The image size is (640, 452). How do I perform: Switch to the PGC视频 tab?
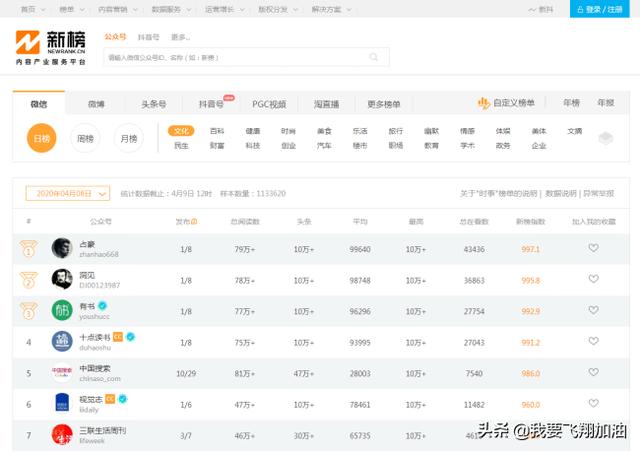tap(269, 104)
